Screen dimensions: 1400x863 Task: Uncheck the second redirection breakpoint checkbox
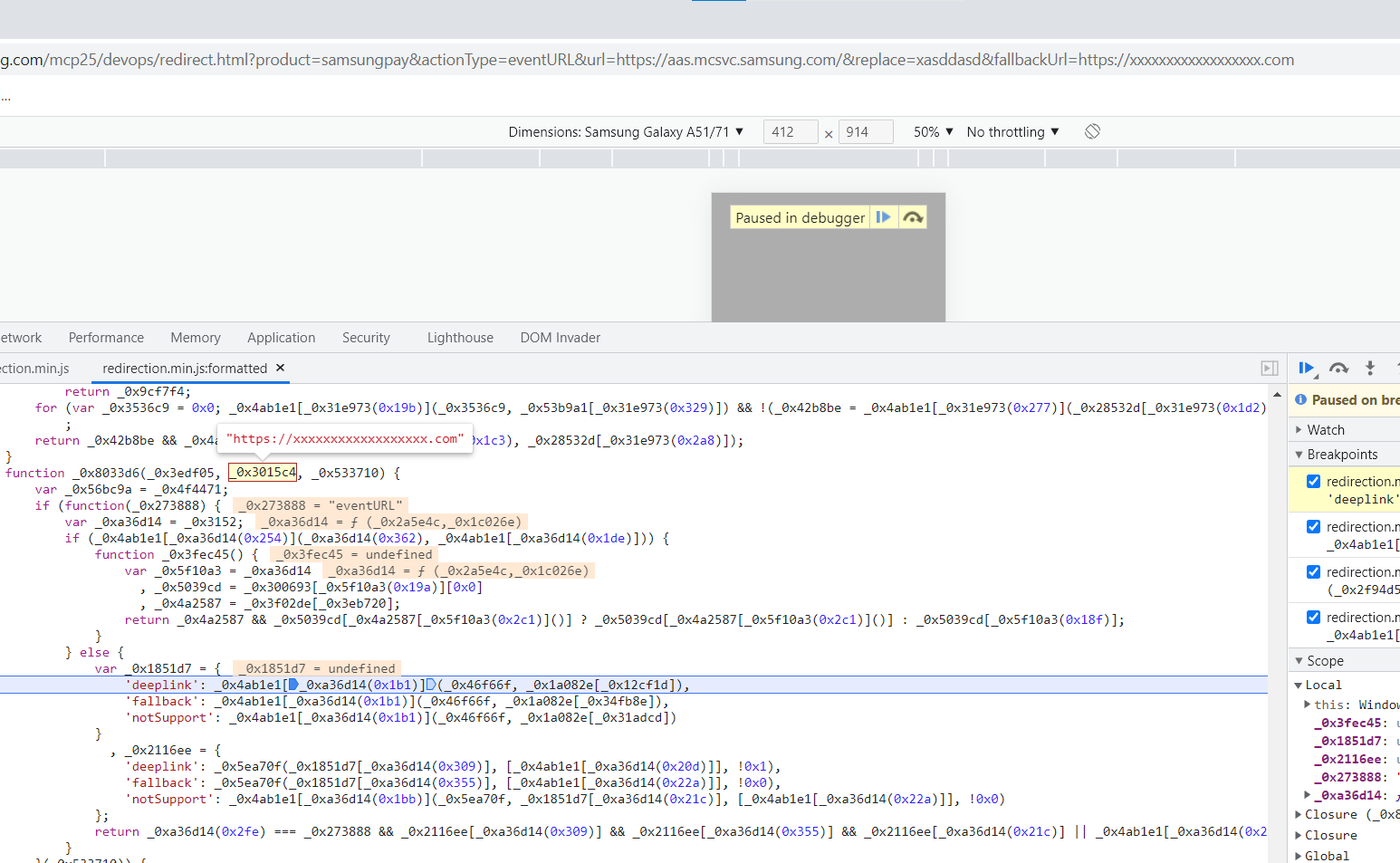(1313, 526)
